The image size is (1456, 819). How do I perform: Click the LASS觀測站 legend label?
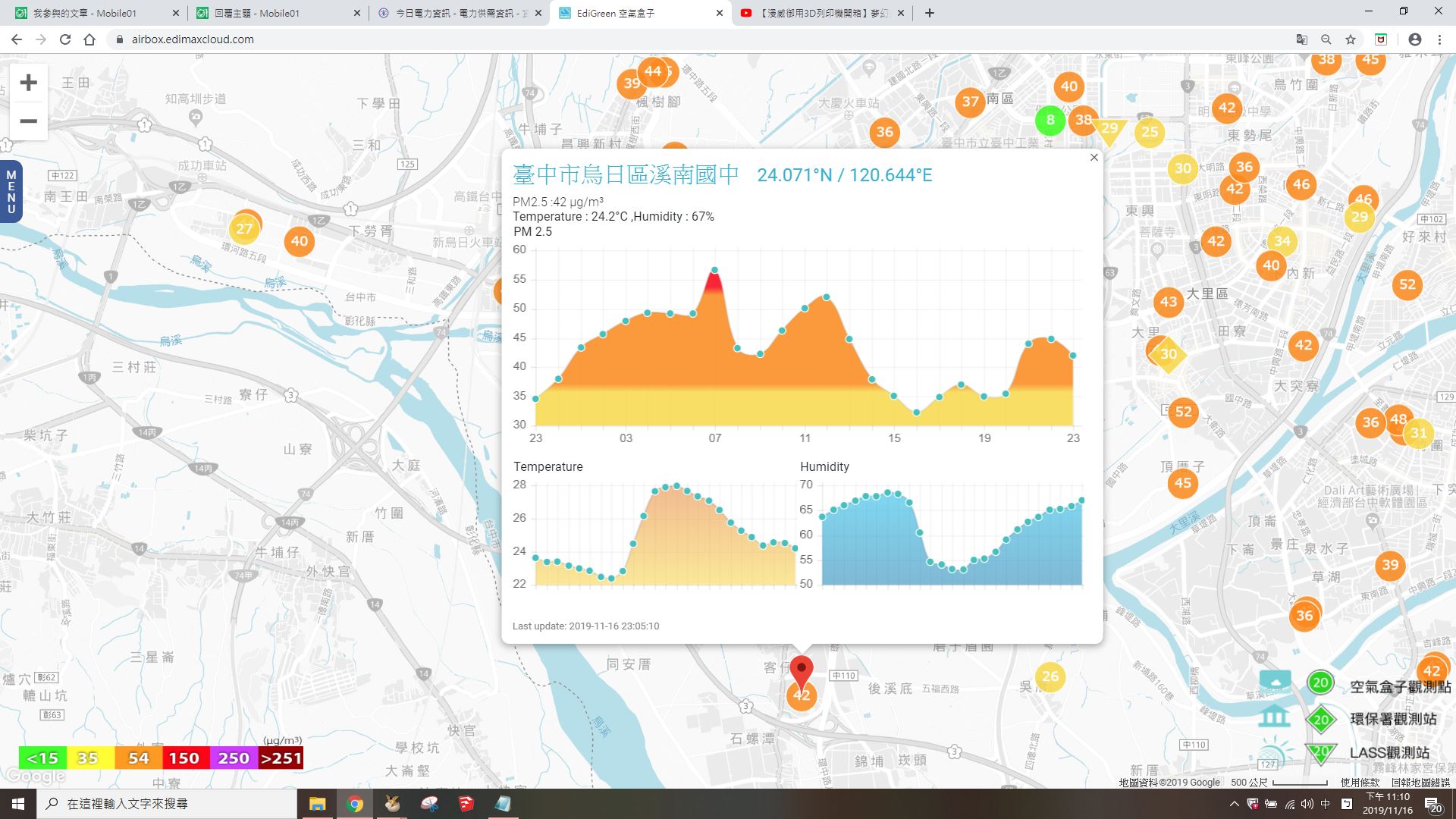(1389, 752)
